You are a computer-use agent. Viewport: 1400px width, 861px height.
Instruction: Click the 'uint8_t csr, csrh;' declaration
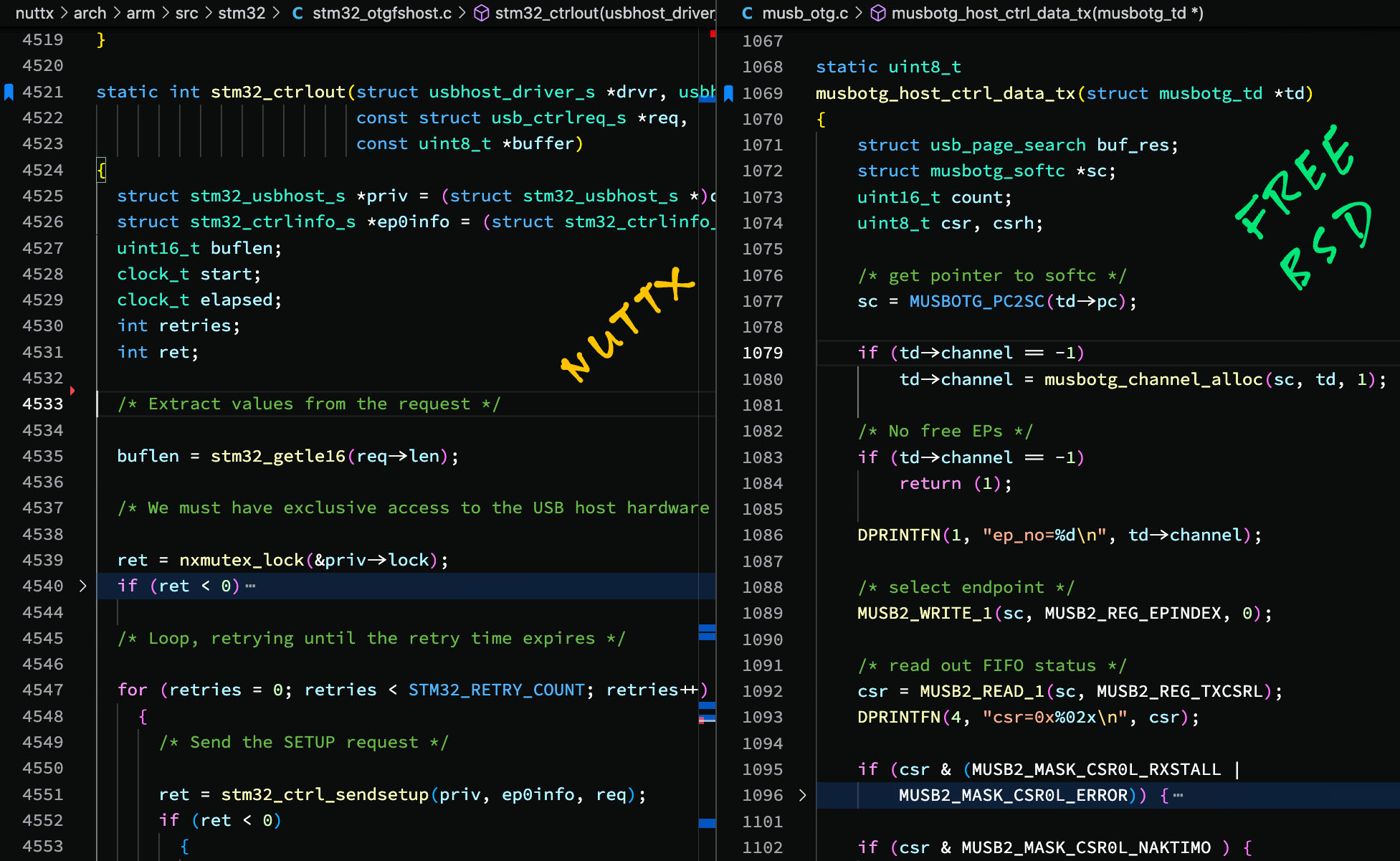(951, 223)
